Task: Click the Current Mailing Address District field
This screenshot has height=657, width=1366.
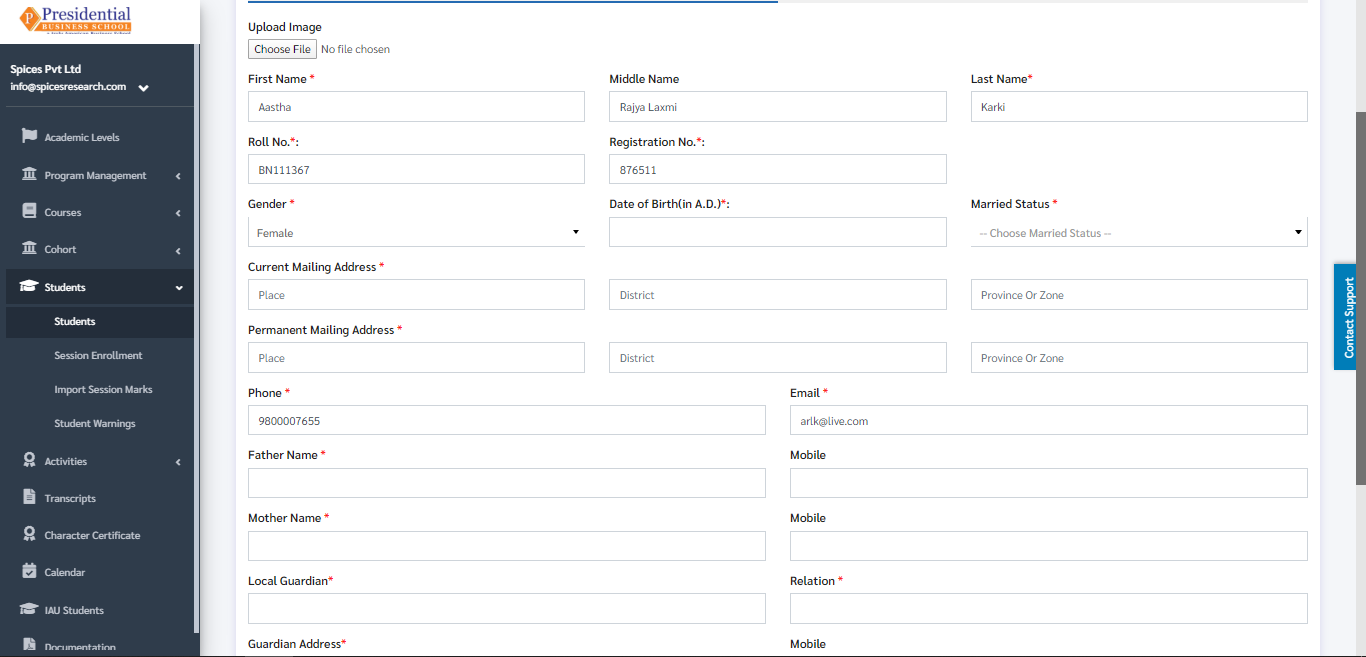Action: point(778,294)
